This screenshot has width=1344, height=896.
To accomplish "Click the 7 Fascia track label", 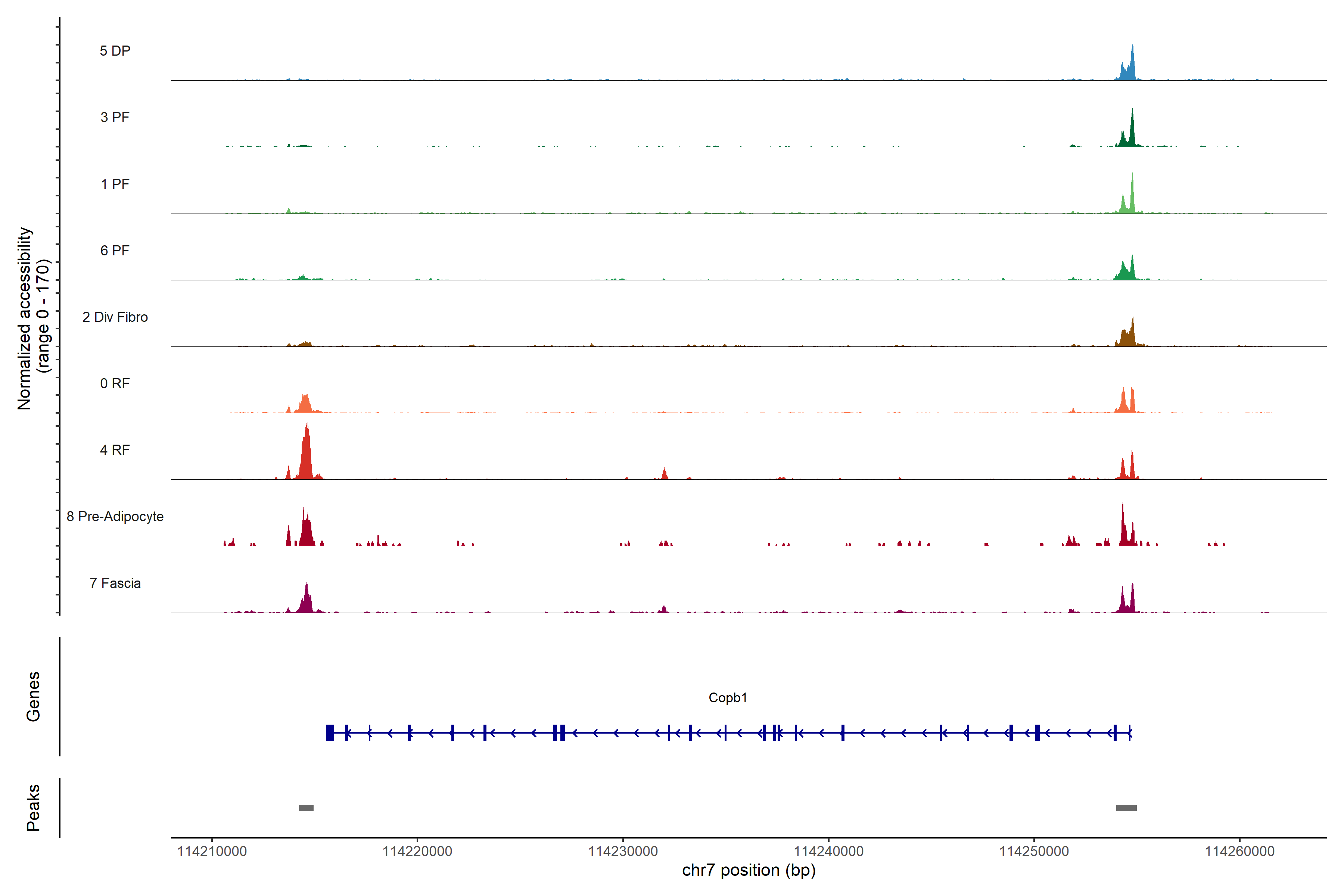I will [115, 583].
